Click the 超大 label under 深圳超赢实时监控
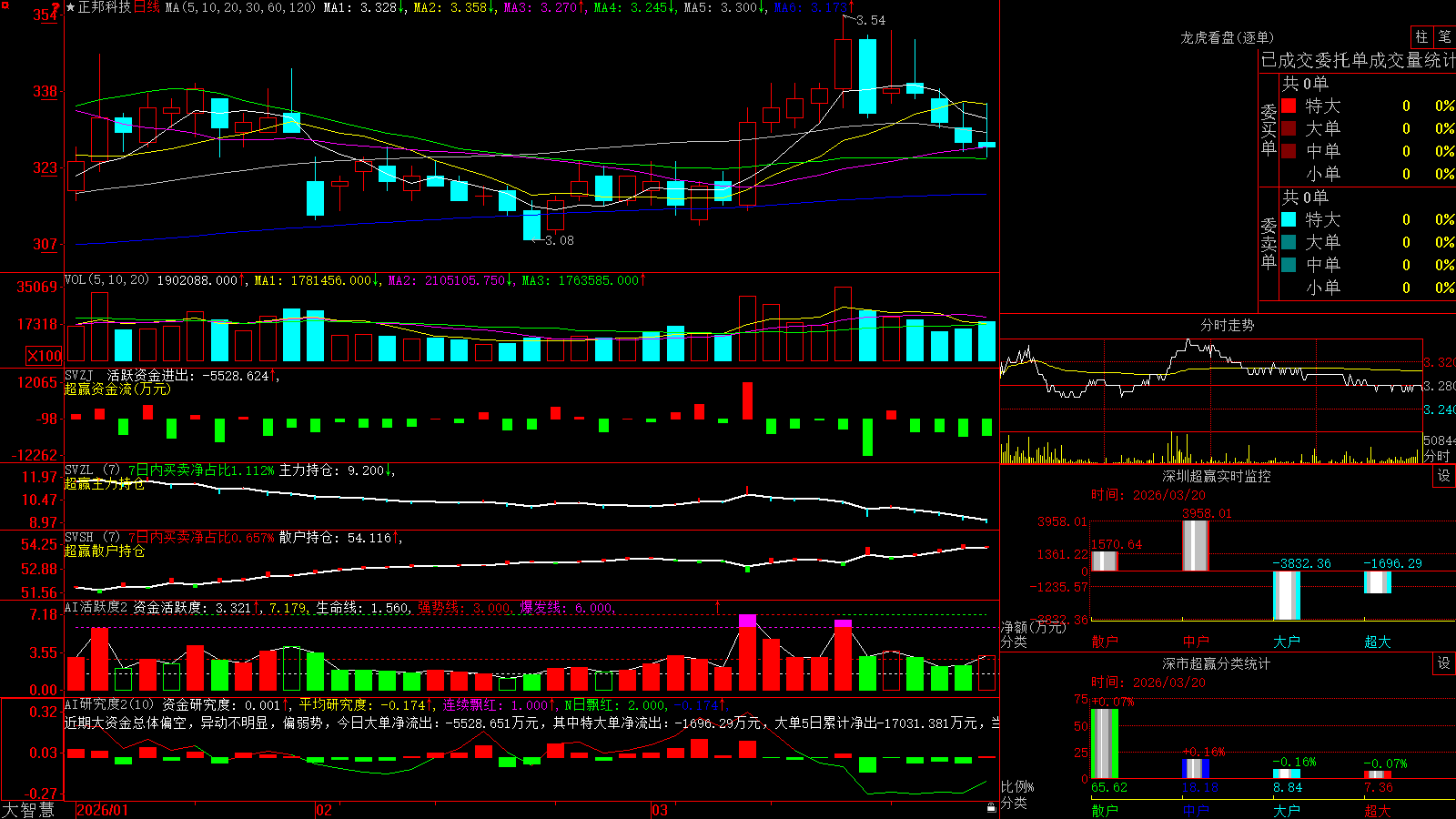Image resolution: width=1456 pixels, height=819 pixels. tap(1378, 642)
